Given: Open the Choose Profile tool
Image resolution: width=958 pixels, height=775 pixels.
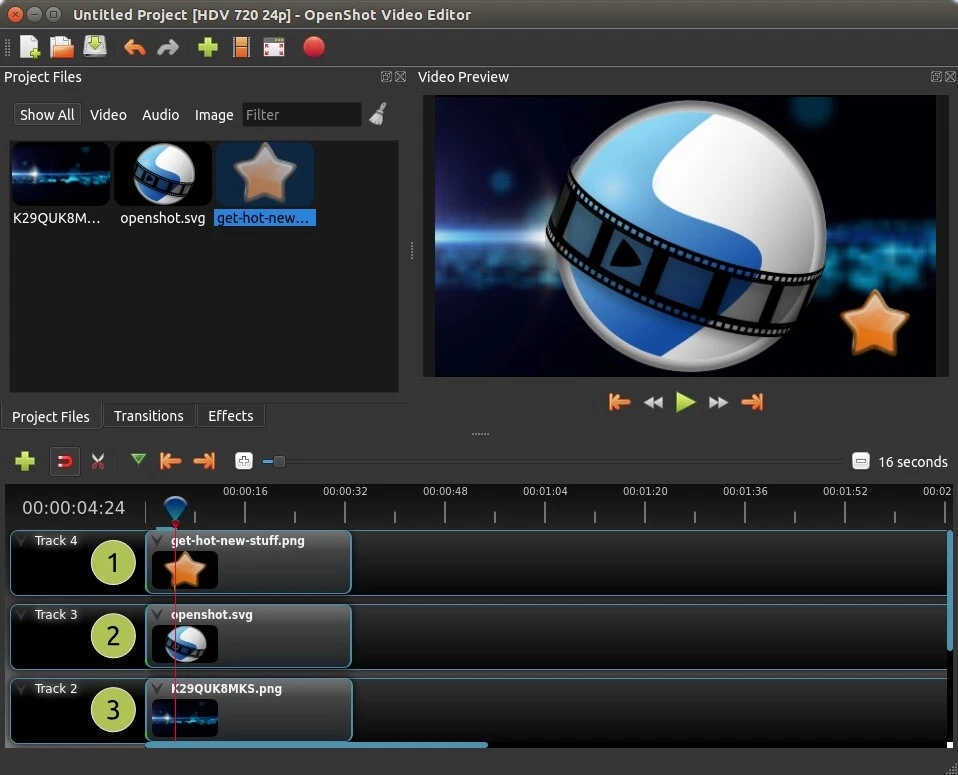Looking at the screenshot, I should pos(241,47).
